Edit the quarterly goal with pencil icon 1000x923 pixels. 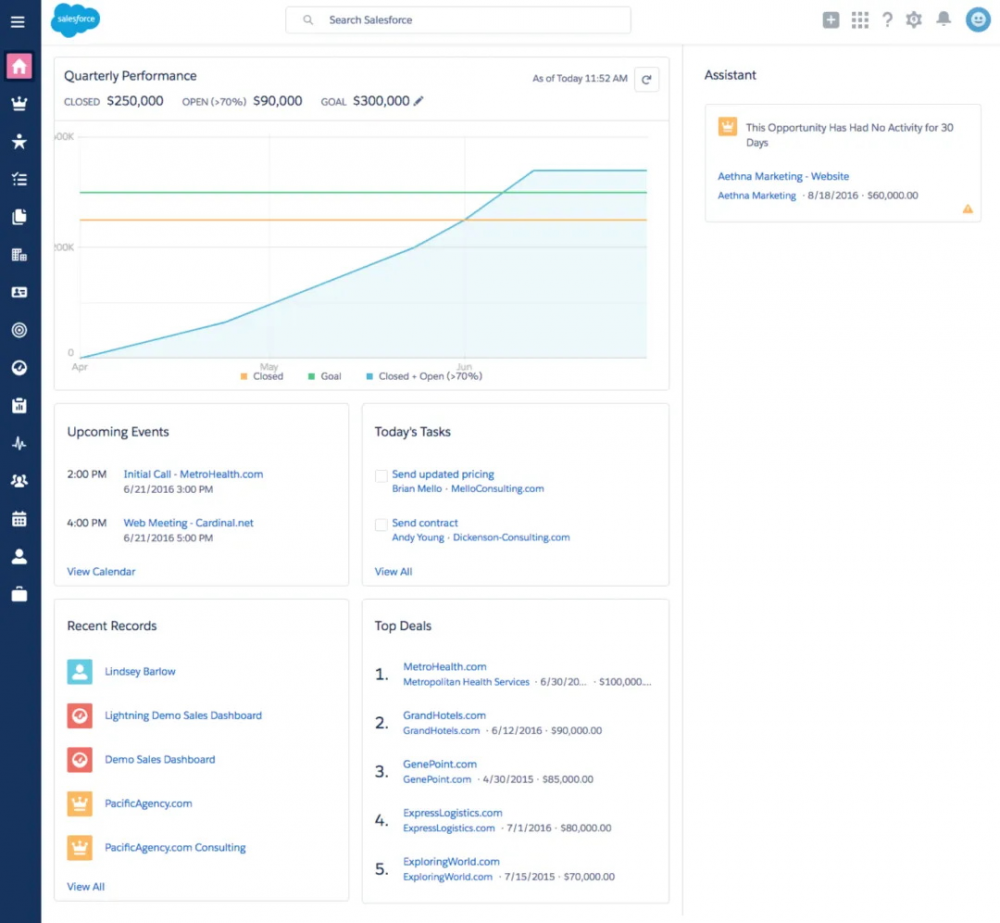click(x=418, y=101)
